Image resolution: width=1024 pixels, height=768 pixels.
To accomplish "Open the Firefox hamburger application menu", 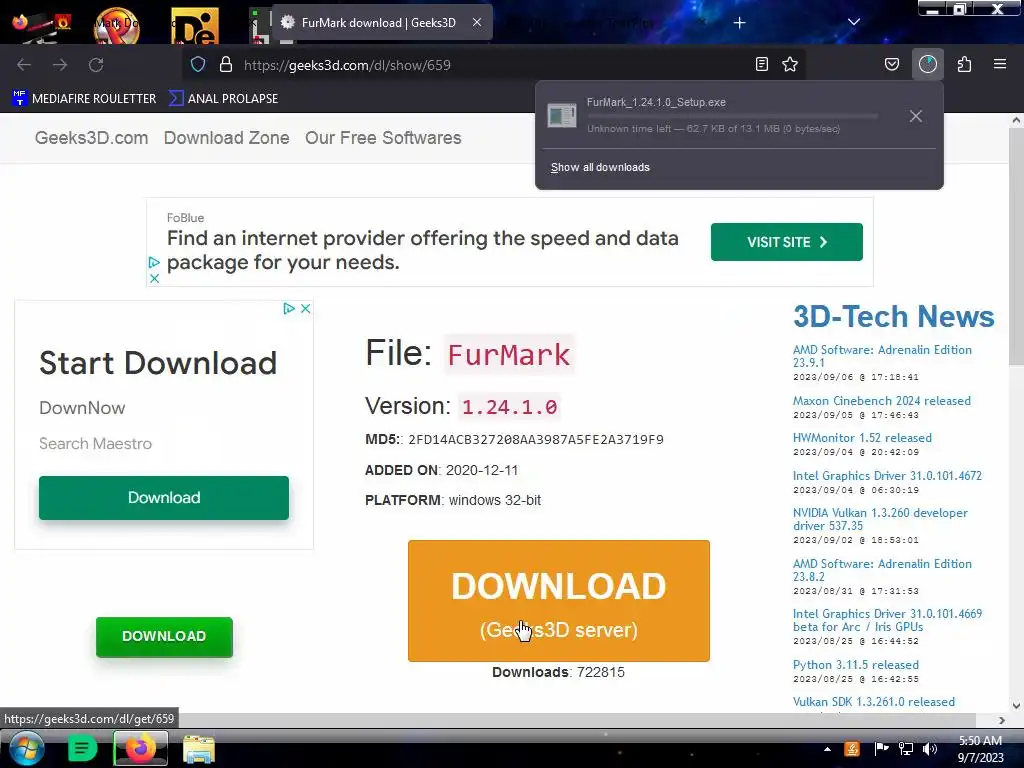I will pyautogui.click(x=1000, y=64).
